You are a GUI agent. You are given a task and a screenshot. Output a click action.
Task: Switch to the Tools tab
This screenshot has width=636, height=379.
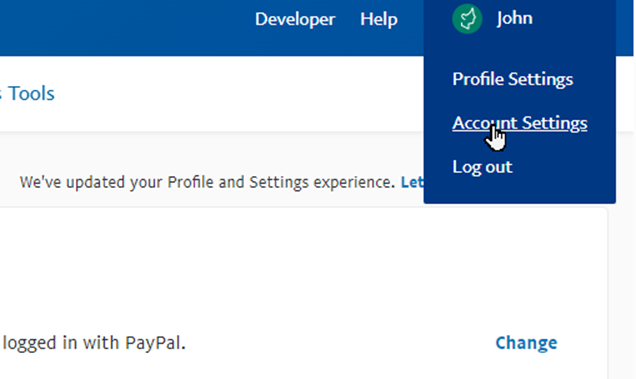point(31,93)
